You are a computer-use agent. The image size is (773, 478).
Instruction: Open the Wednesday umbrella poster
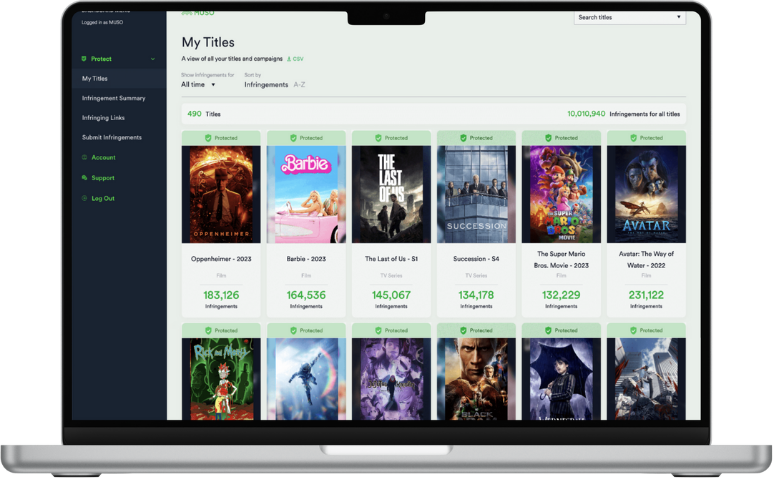(x=561, y=379)
